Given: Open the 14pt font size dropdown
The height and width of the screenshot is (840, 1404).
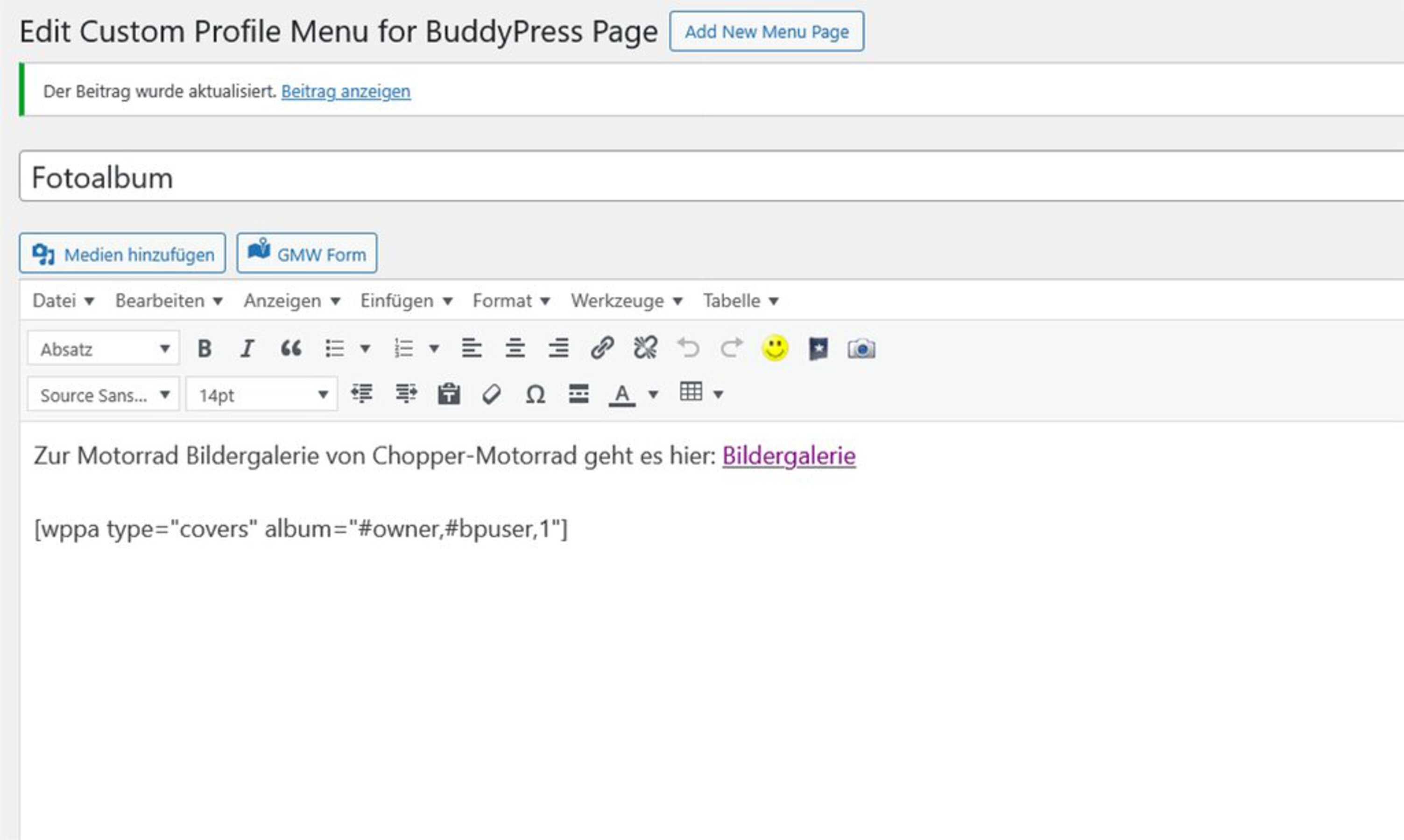Looking at the screenshot, I should (262, 394).
